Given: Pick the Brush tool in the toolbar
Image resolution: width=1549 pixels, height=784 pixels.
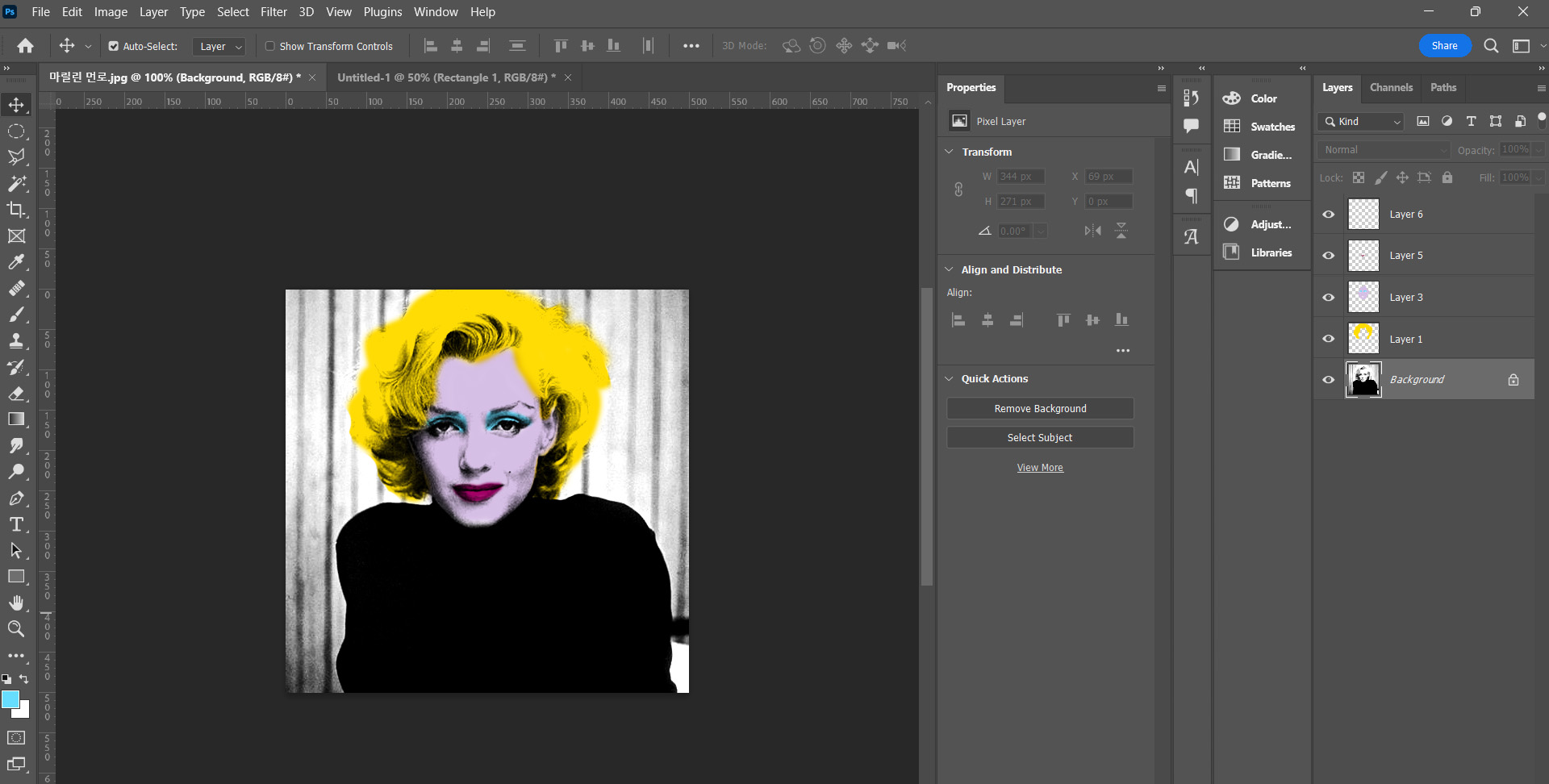Looking at the screenshot, I should [16, 315].
